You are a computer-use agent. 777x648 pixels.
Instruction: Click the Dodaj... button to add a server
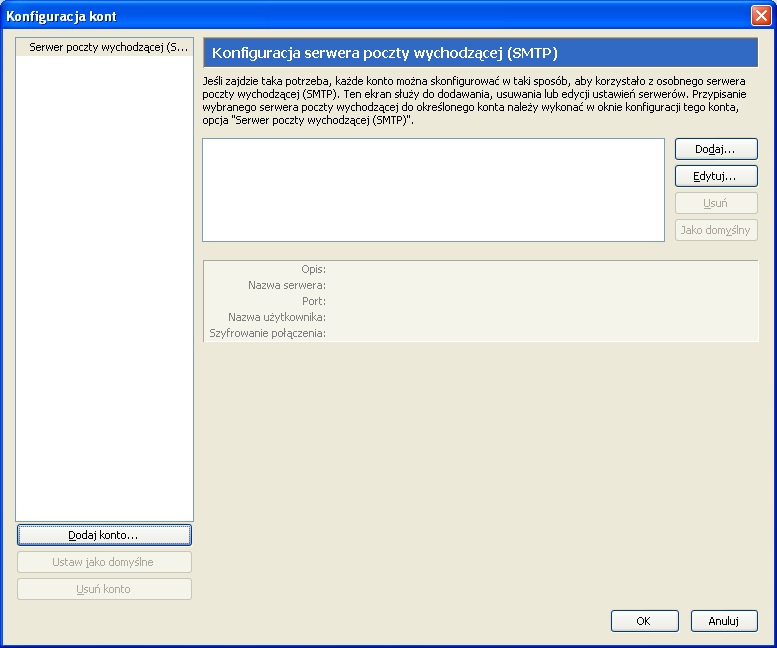(x=716, y=149)
